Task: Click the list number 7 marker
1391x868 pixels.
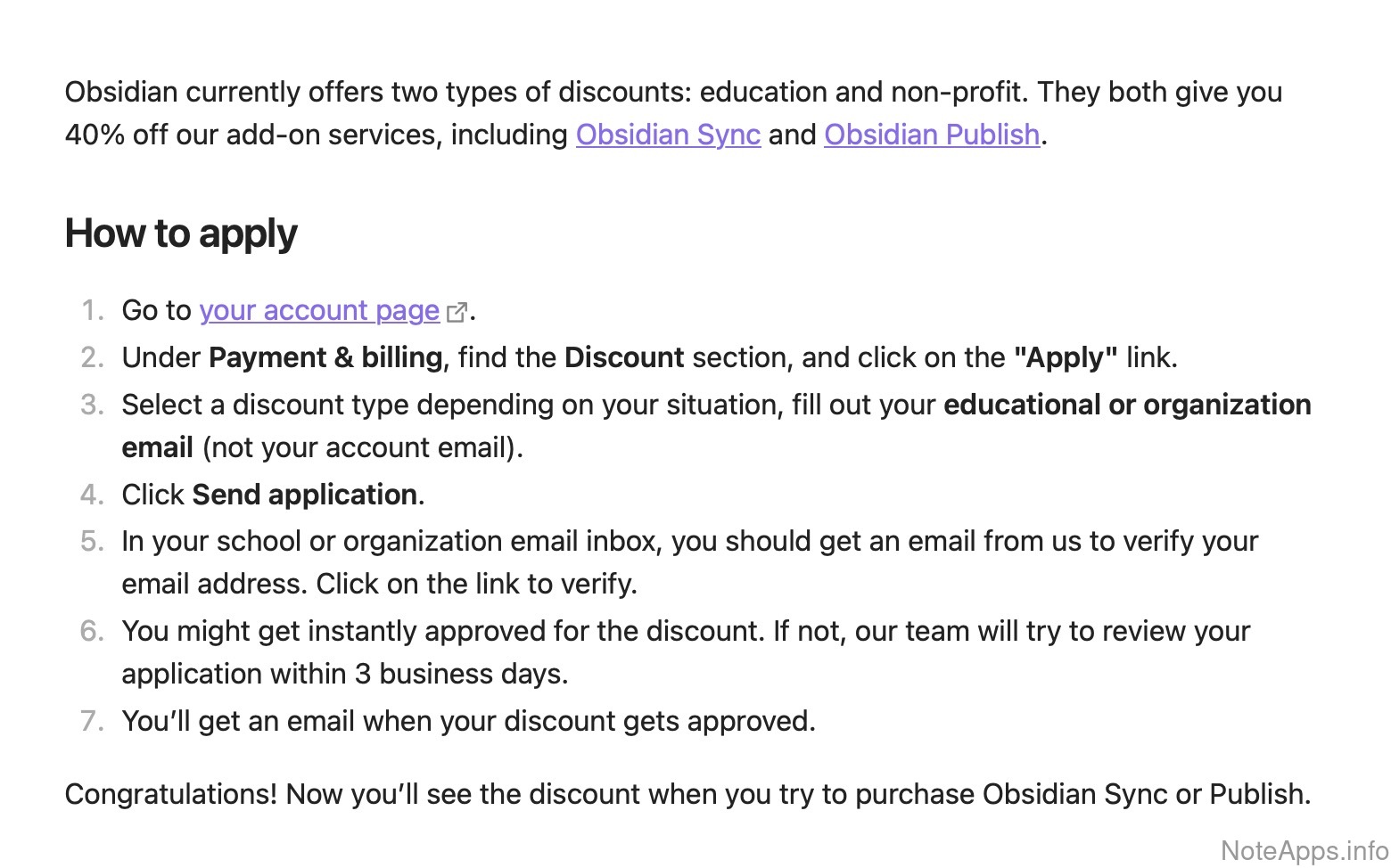Action: (92, 721)
